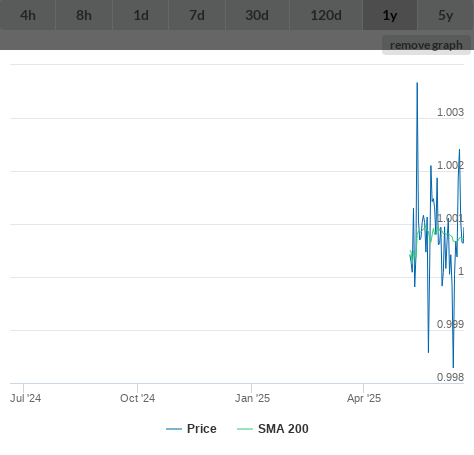Click the 0.998 y-axis label
Screen dimensions: 474x455
(450, 377)
